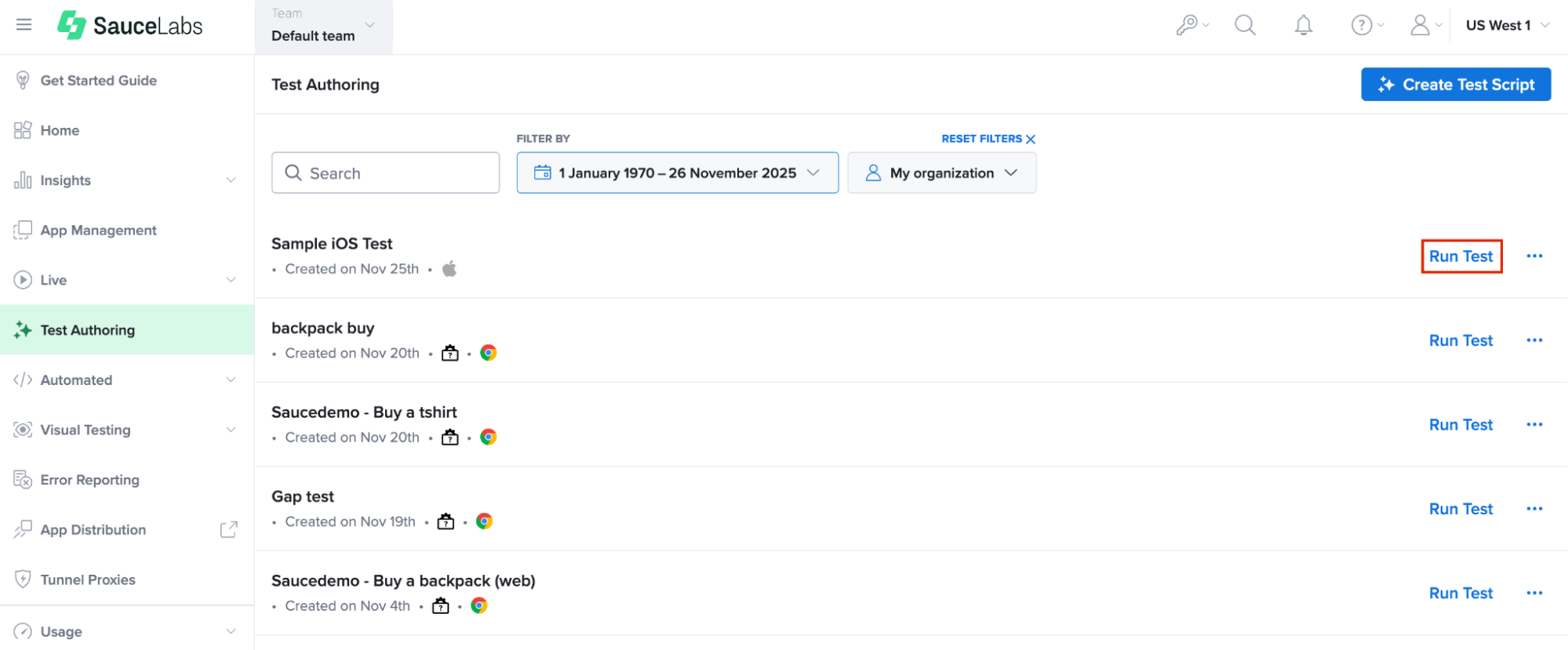Open the hamburger navigation menu
This screenshot has height=650, width=1568.
[24, 24]
